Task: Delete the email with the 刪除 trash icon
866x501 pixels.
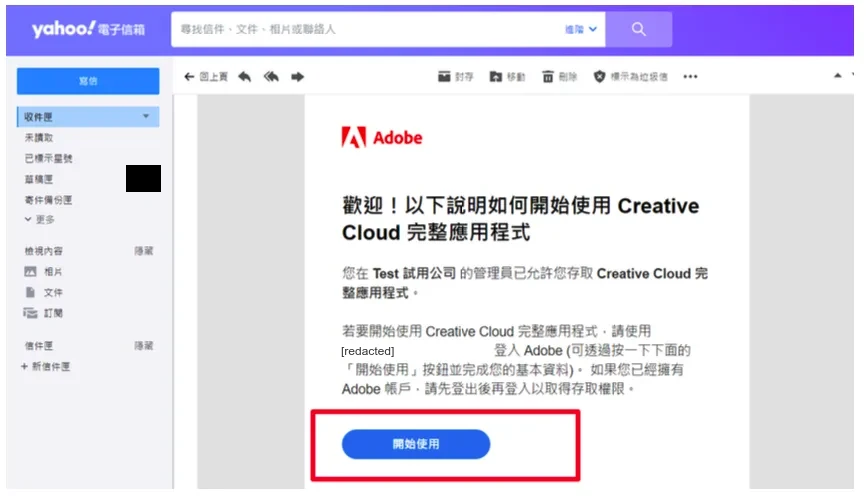Action: [x=547, y=77]
